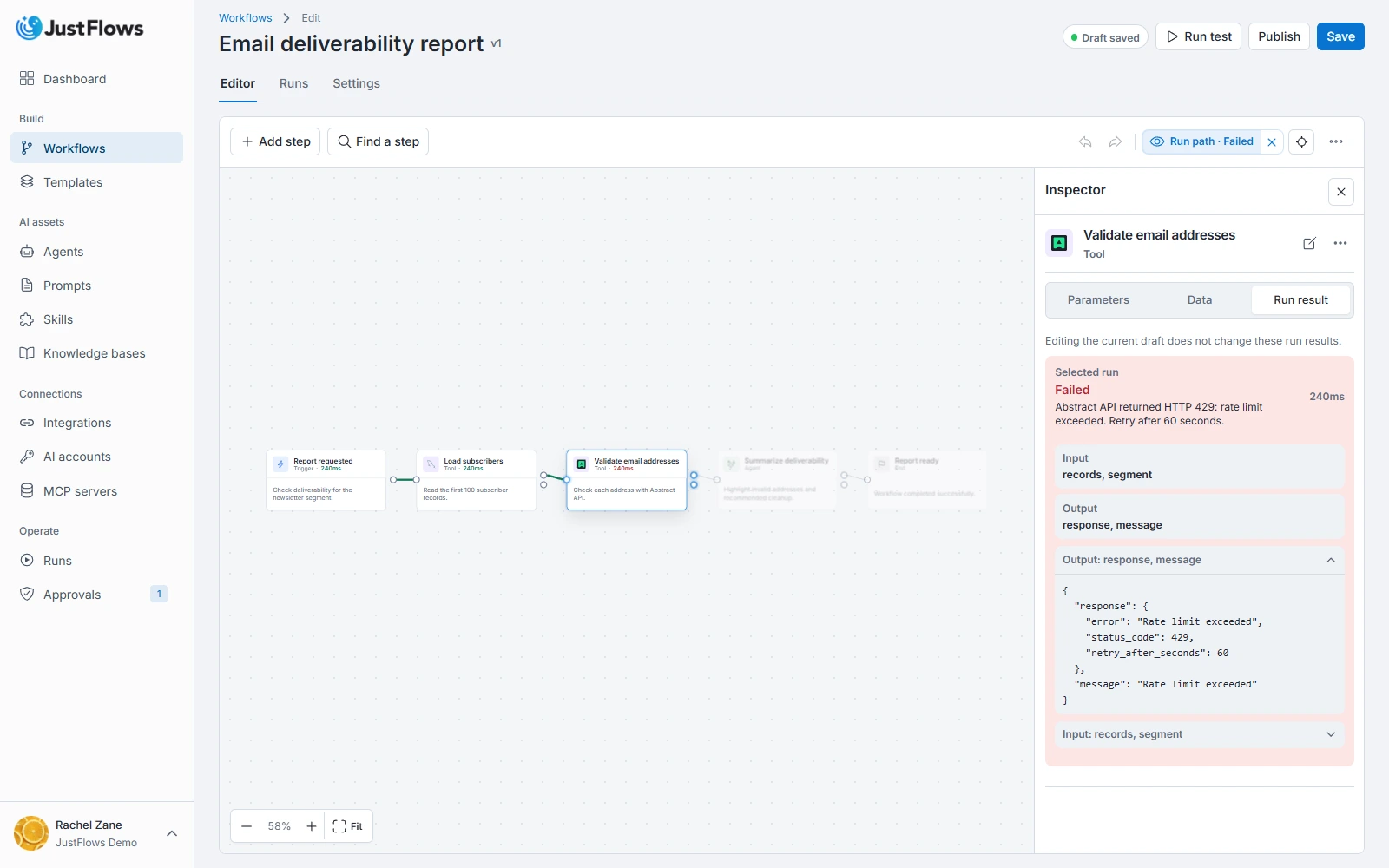Switch to the Runs tab
1389x868 pixels.
point(293,83)
